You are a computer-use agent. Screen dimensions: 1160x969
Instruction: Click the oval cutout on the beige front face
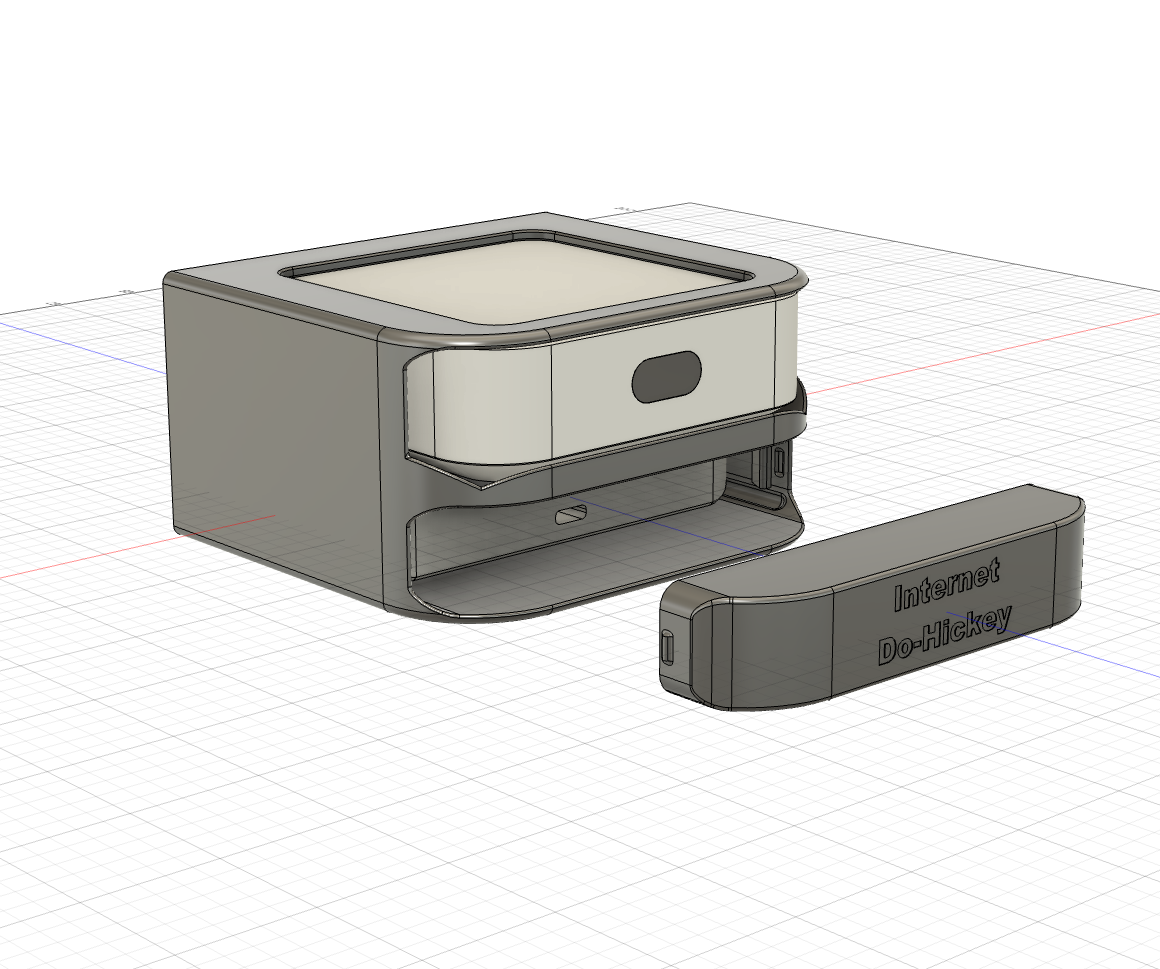(x=665, y=378)
